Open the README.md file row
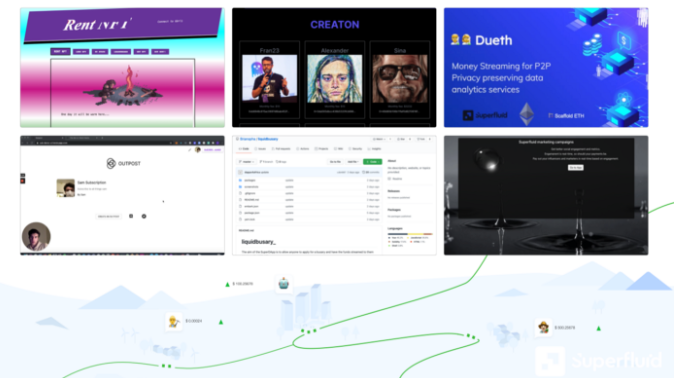Screen dimensions: 675x378 pyautogui.click(x=308, y=200)
